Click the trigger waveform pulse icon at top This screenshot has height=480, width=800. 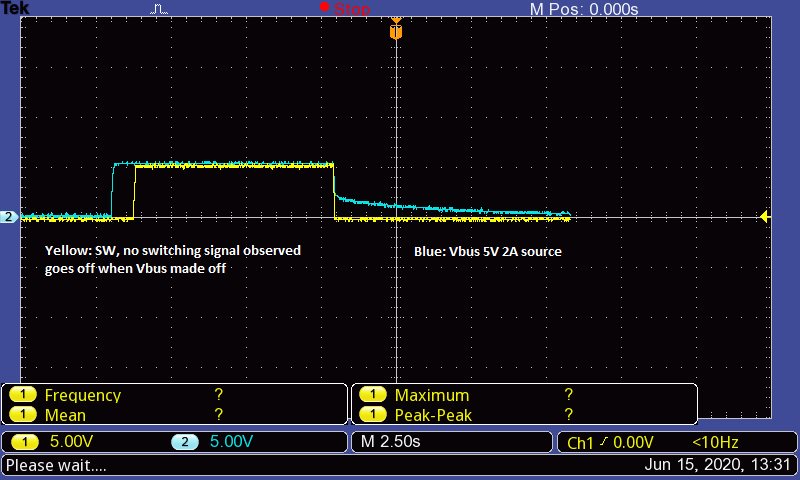click(x=159, y=9)
